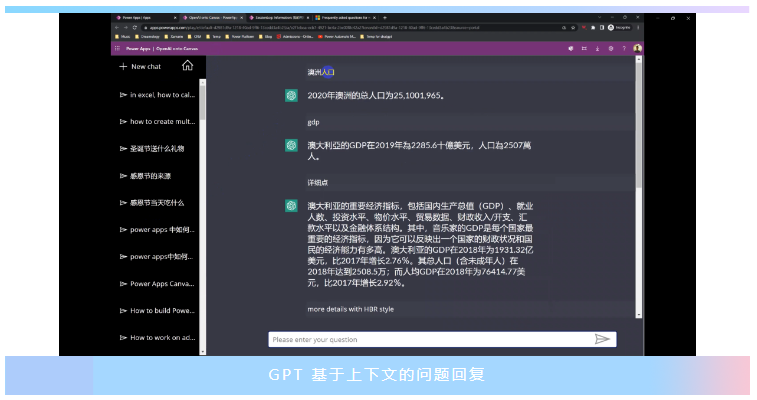
Task: Switch to 'OpenAI onto Canvas' browser tab
Action: coord(211,18)
